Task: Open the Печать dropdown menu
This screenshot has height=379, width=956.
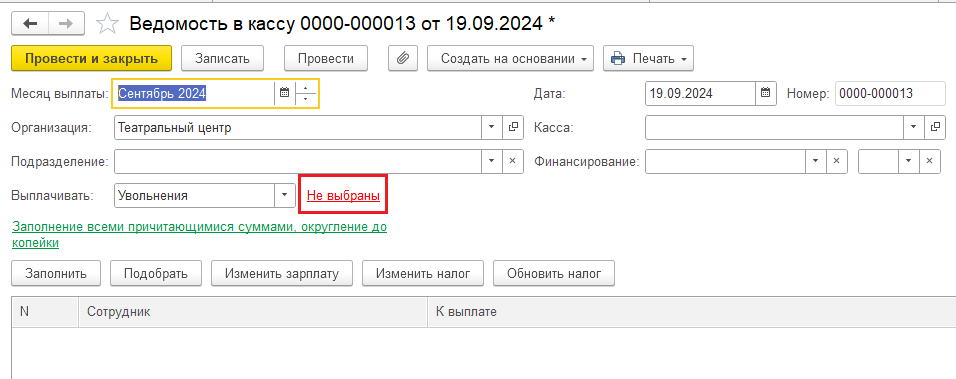Action: [x=648, y=59]
